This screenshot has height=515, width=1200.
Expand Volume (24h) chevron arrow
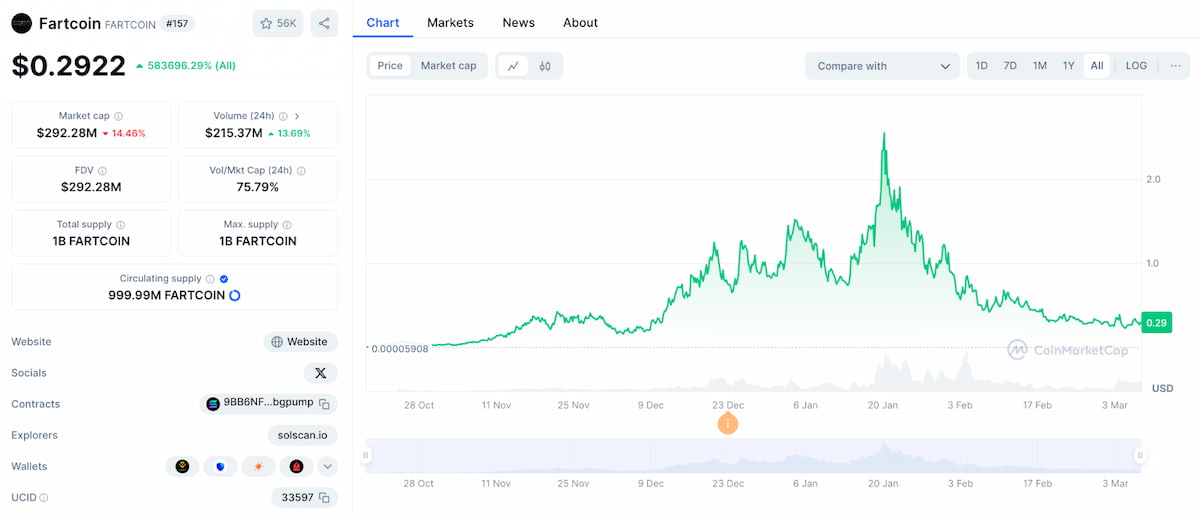point(297,116)
